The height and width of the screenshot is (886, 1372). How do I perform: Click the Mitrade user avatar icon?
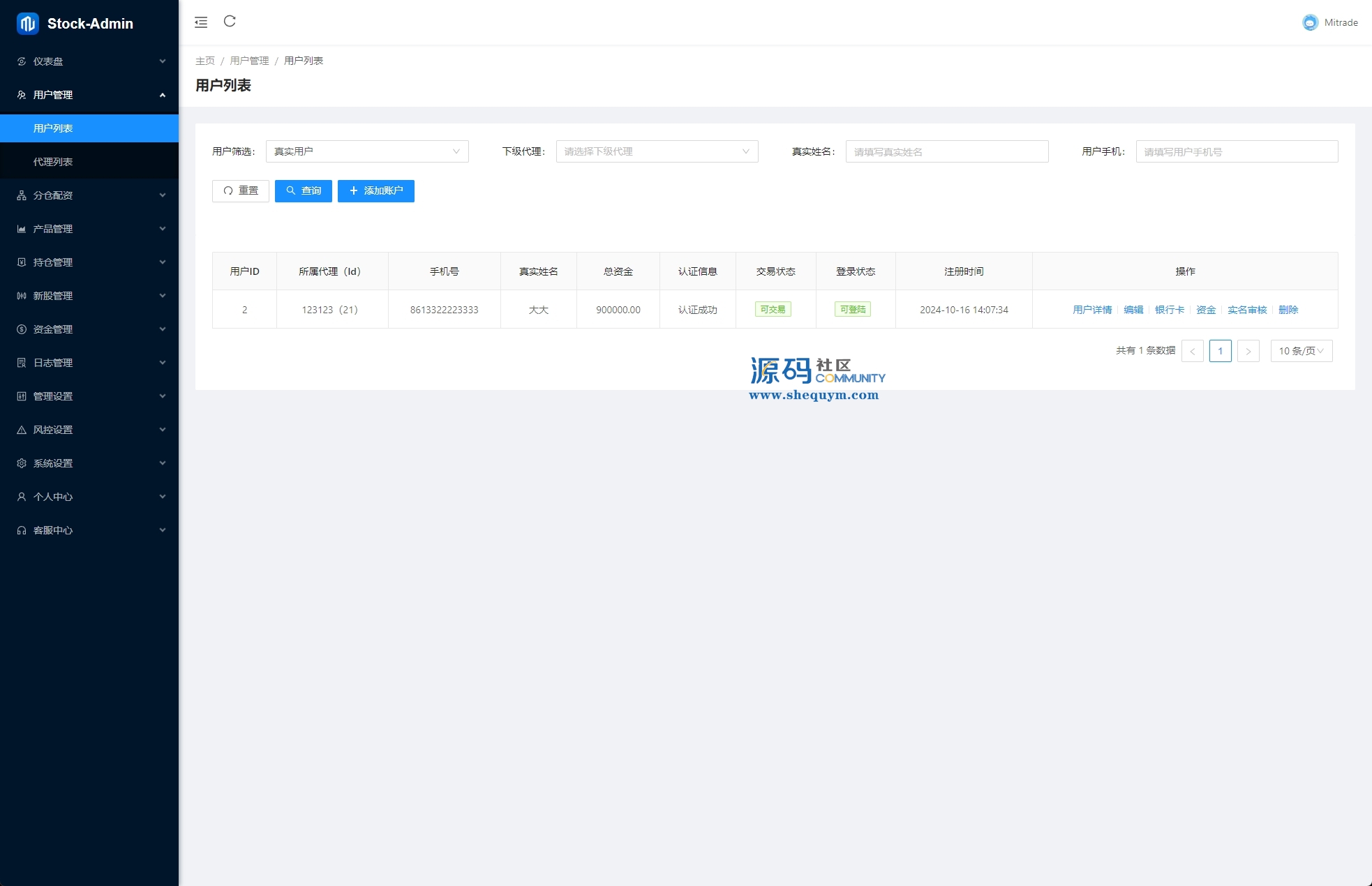tap(1310, 22)
